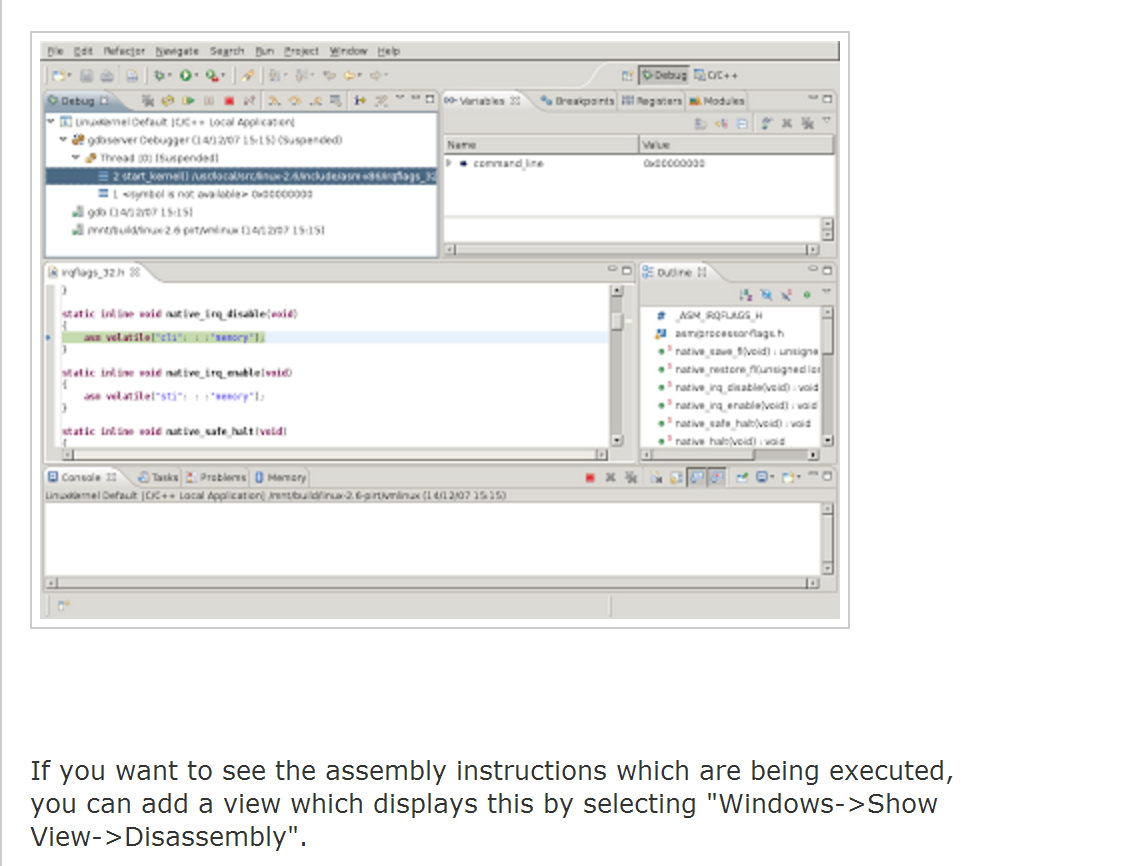
Task: Click the Disconnect debugger icon
Action: pyautogui.click(x=250, y=100)
